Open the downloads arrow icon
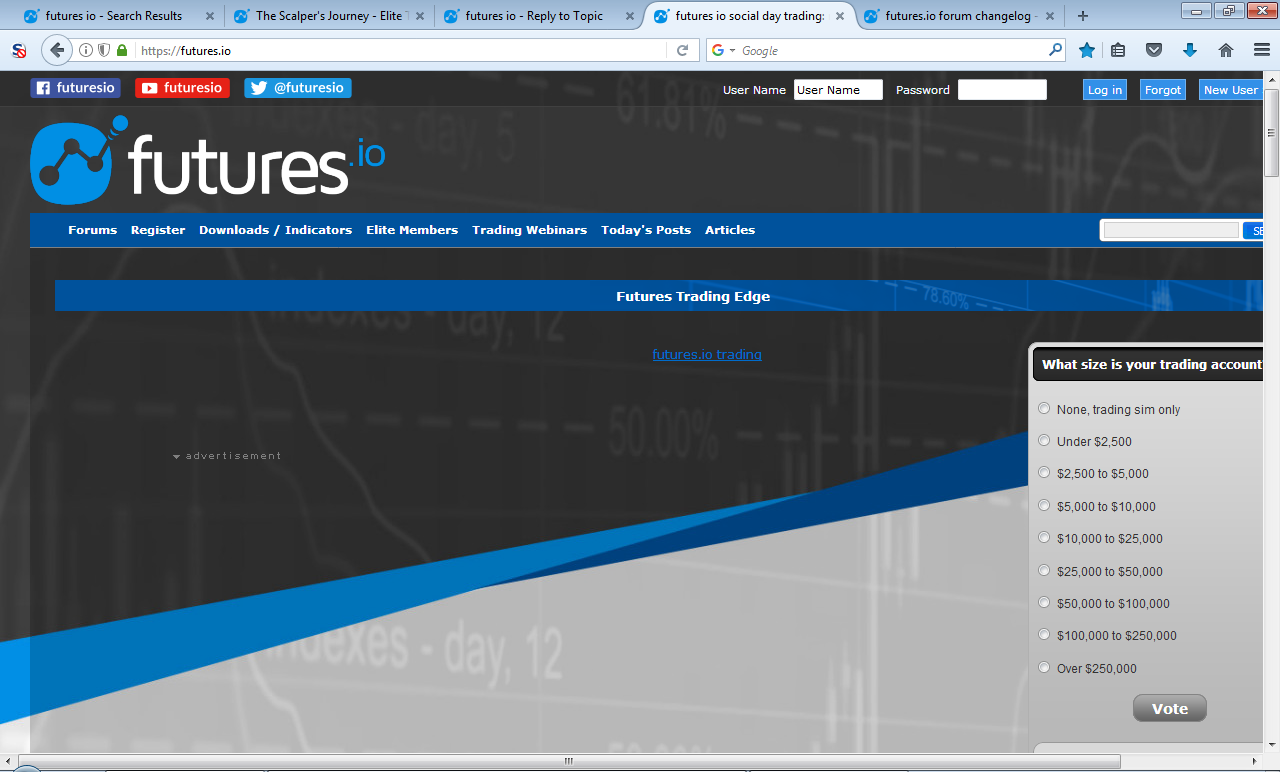The image size is (1280, 772). pyautogui.click(x=1190, y=50)
